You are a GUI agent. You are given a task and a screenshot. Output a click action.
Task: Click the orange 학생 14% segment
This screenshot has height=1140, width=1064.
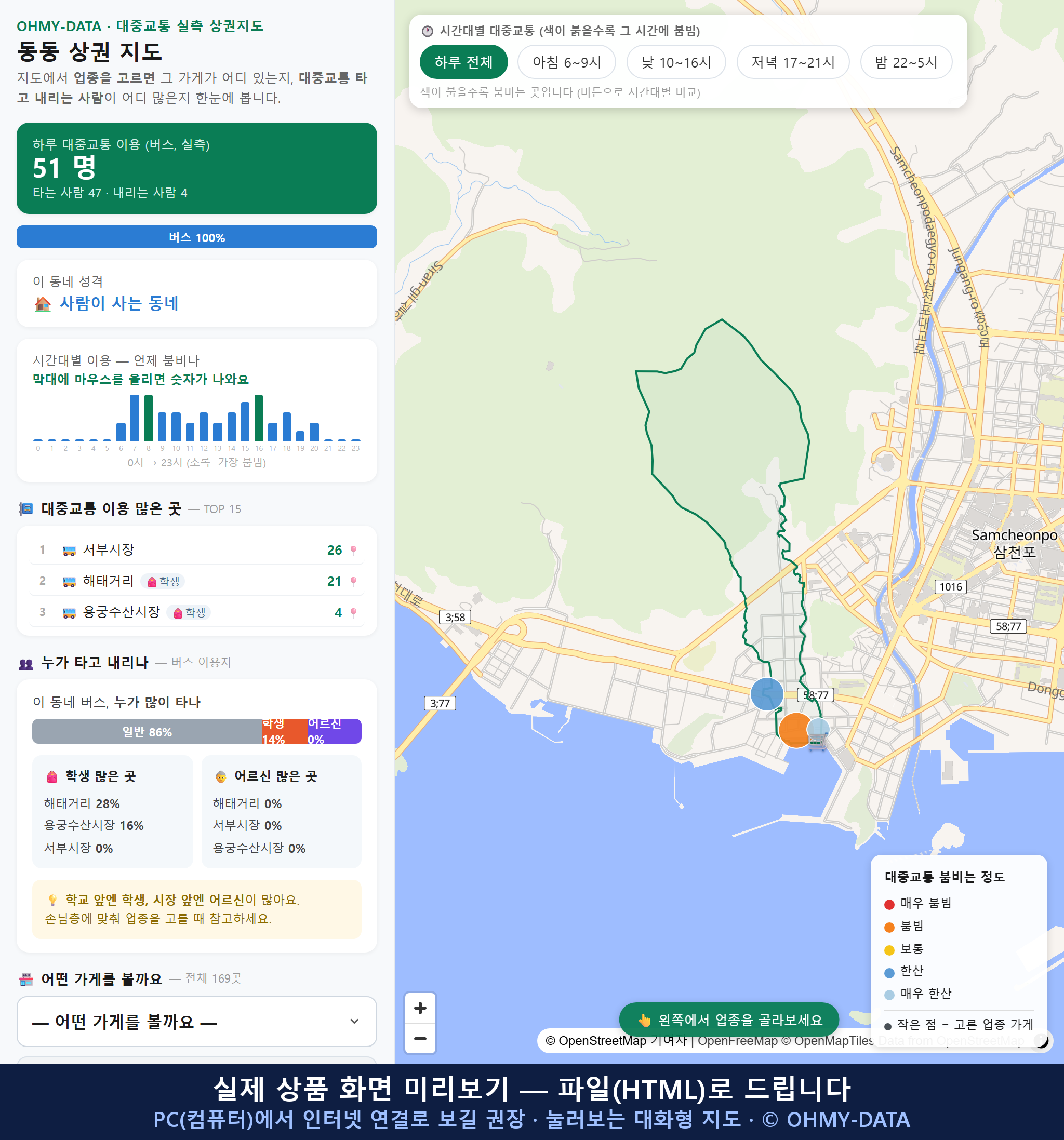[x=285, y=731]
